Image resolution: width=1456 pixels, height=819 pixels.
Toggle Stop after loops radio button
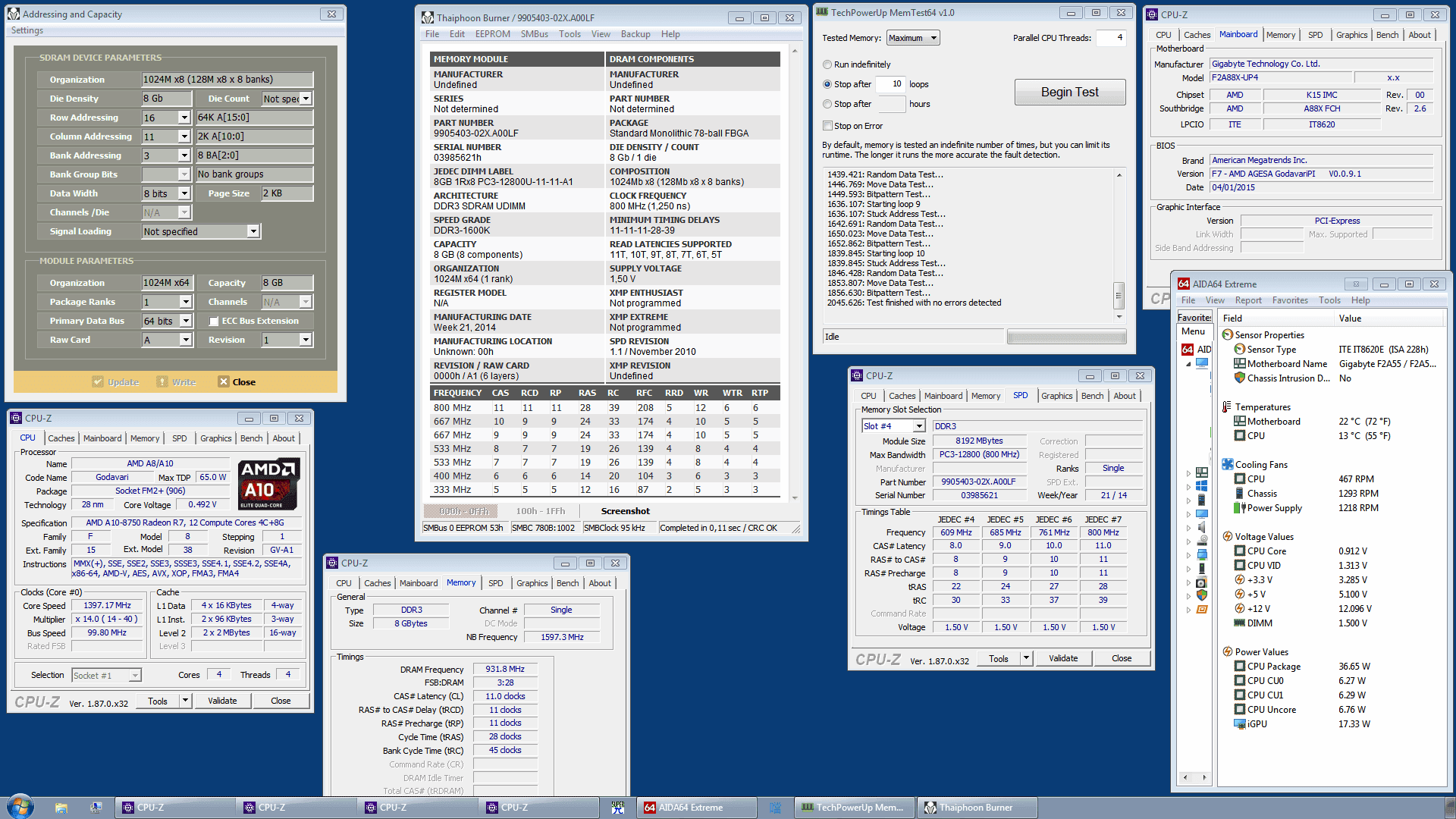point(827,83)
